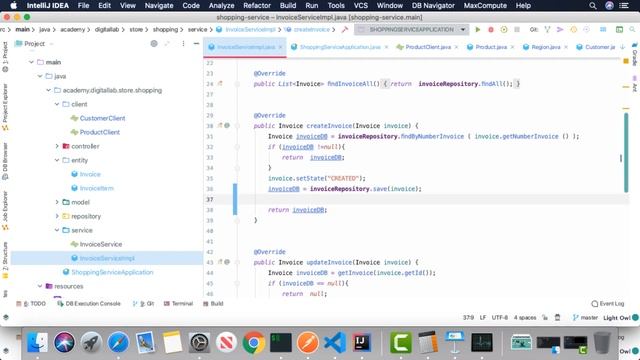Open the Event Log
Viewport: 640px width, 360px height.
pyautogui.click(x=608, y=304)
